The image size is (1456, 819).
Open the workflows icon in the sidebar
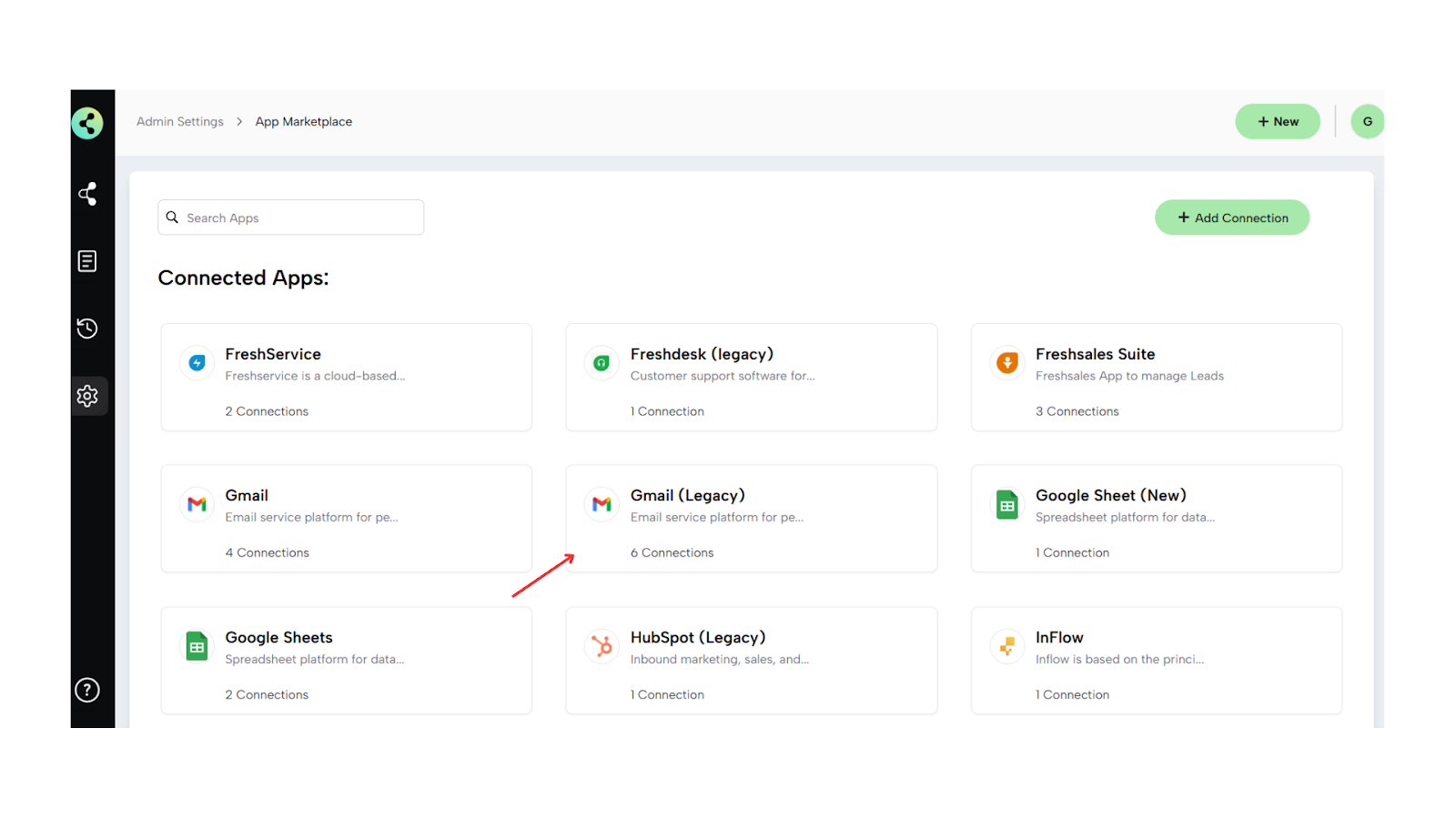point(87,194)
